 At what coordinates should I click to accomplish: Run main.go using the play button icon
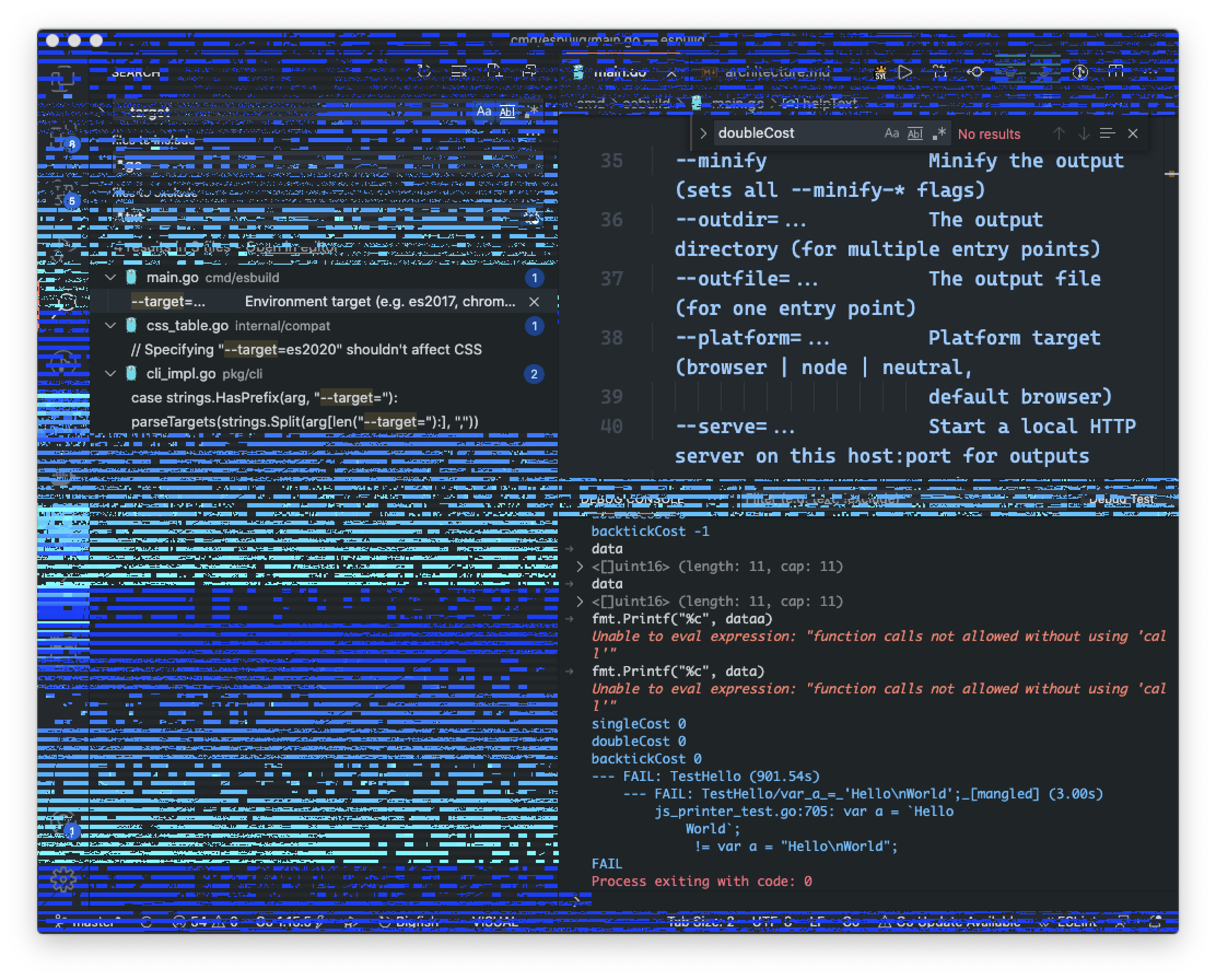904,72
